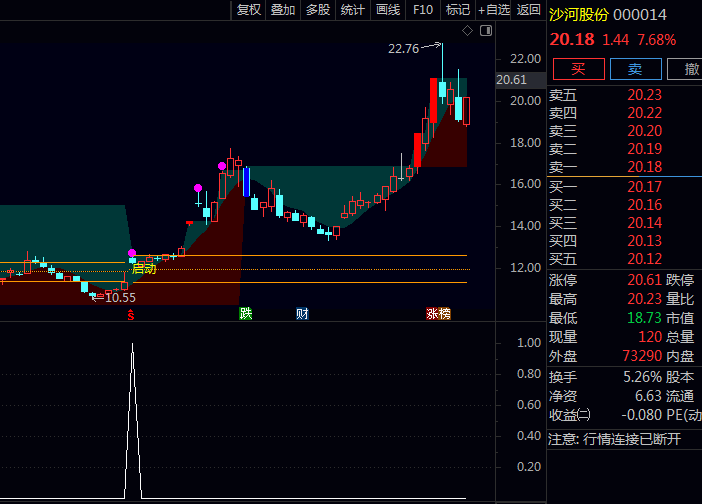Select the 标记 mark tool

pyautogui.click(x=458, y=10)
